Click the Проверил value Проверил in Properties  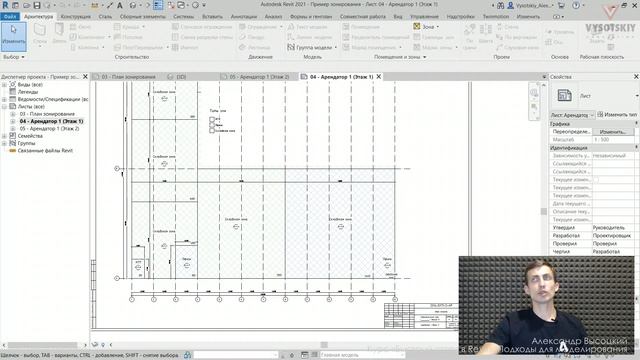613,243
